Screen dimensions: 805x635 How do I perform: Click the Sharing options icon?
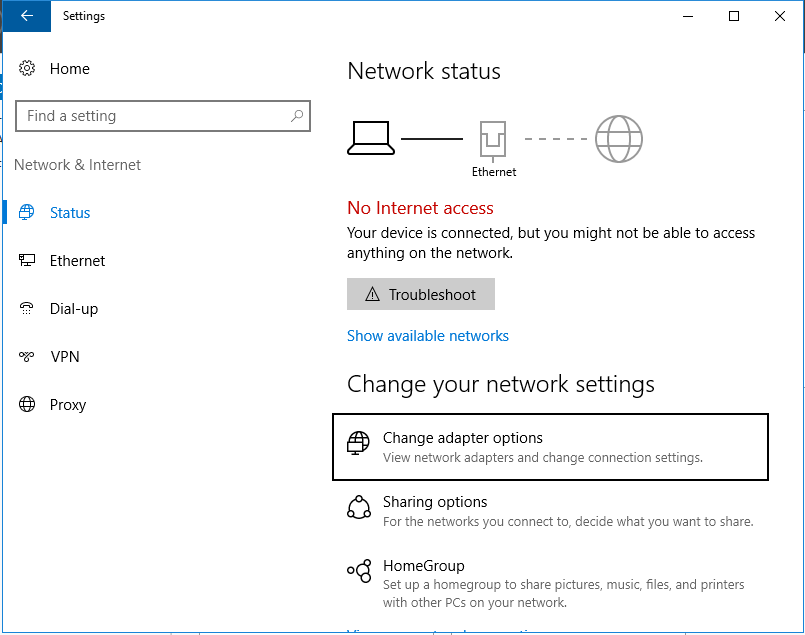pyautogui.click(x=358, y=507)
